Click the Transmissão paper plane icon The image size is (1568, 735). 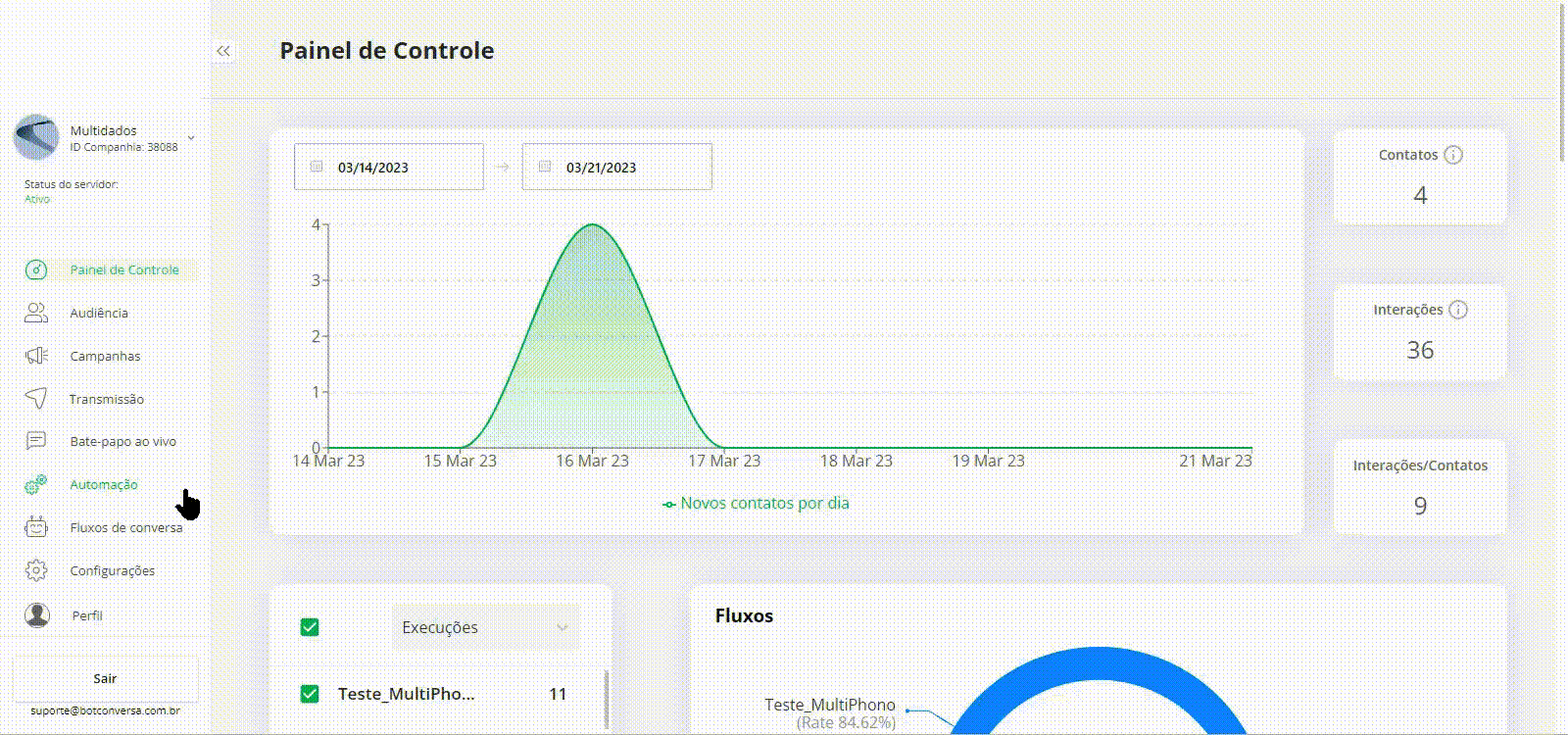click(36, 398)
